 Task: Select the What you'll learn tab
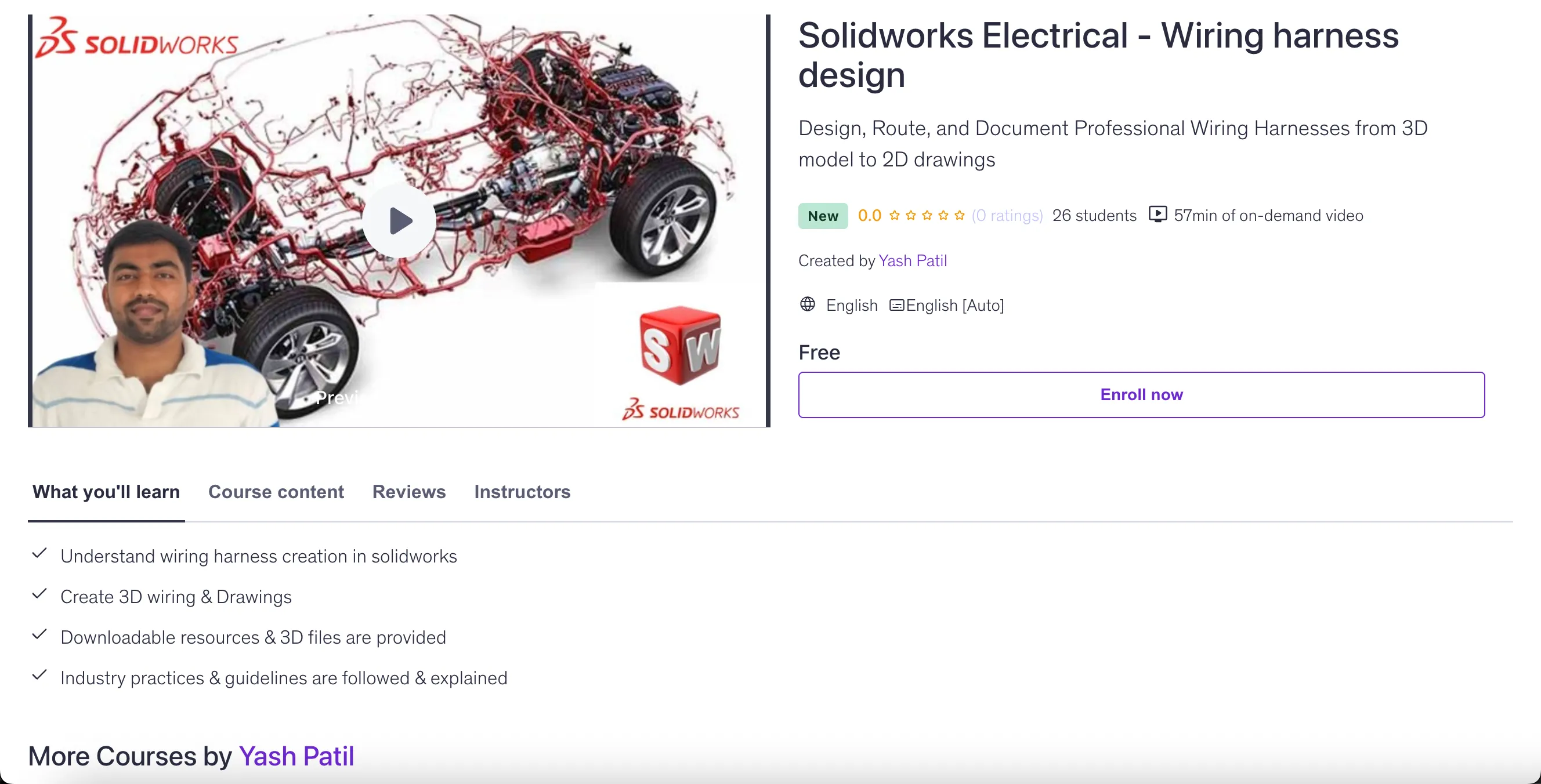pos(106,492)
